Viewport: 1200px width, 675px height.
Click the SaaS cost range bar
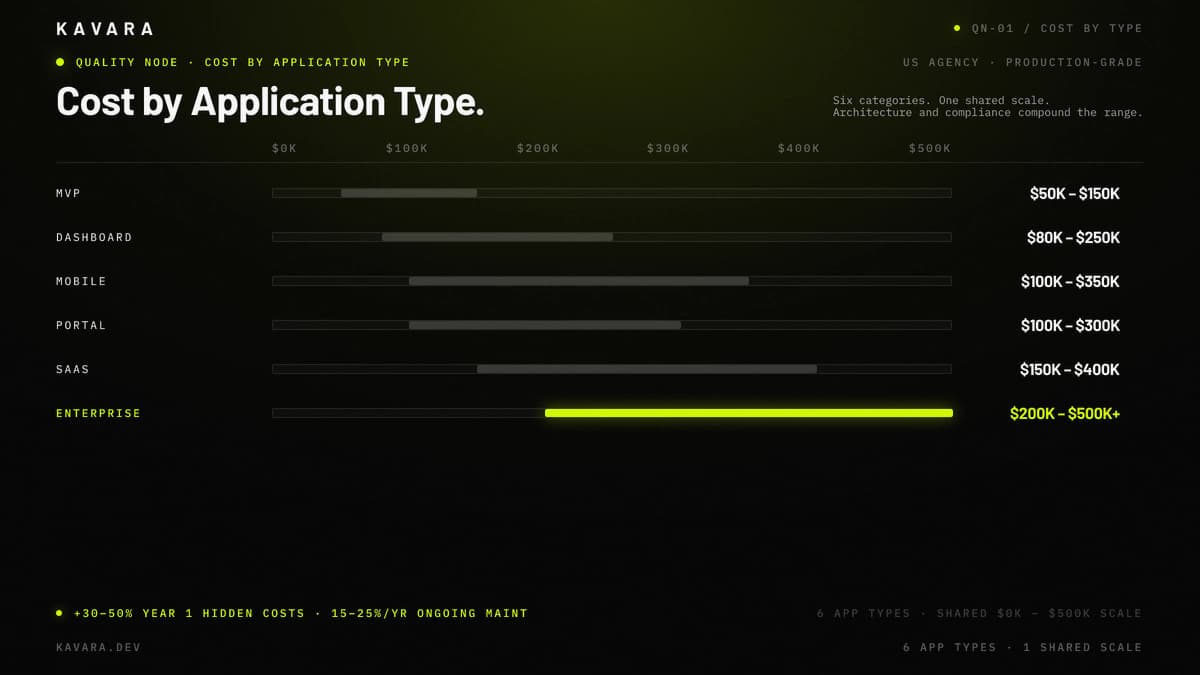647,369
